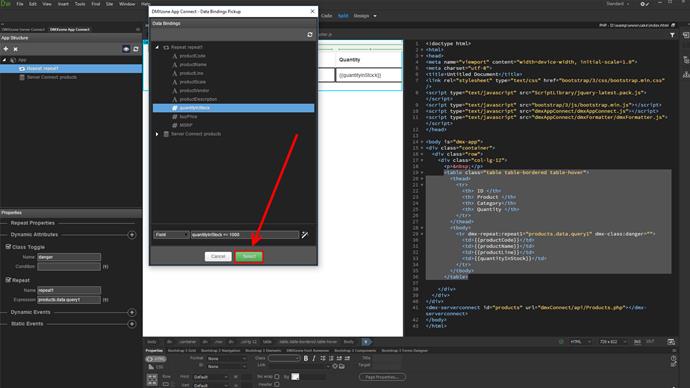Click the Class Toggle Condition field
690x388 pixels.
69,267
